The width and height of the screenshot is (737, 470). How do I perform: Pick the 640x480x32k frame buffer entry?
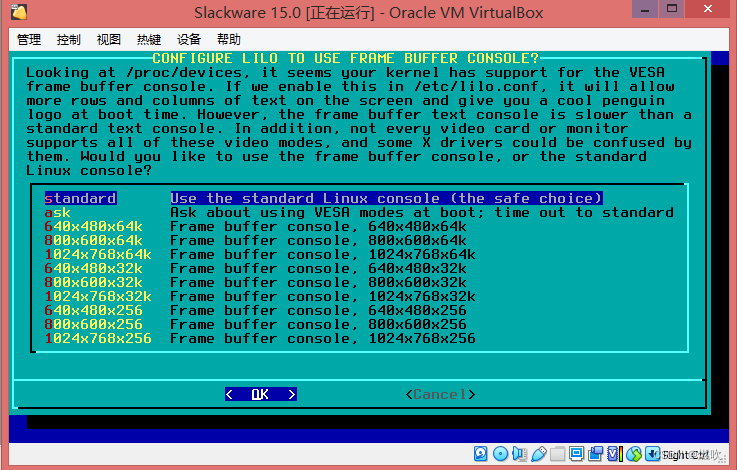[x=255, y=269]
